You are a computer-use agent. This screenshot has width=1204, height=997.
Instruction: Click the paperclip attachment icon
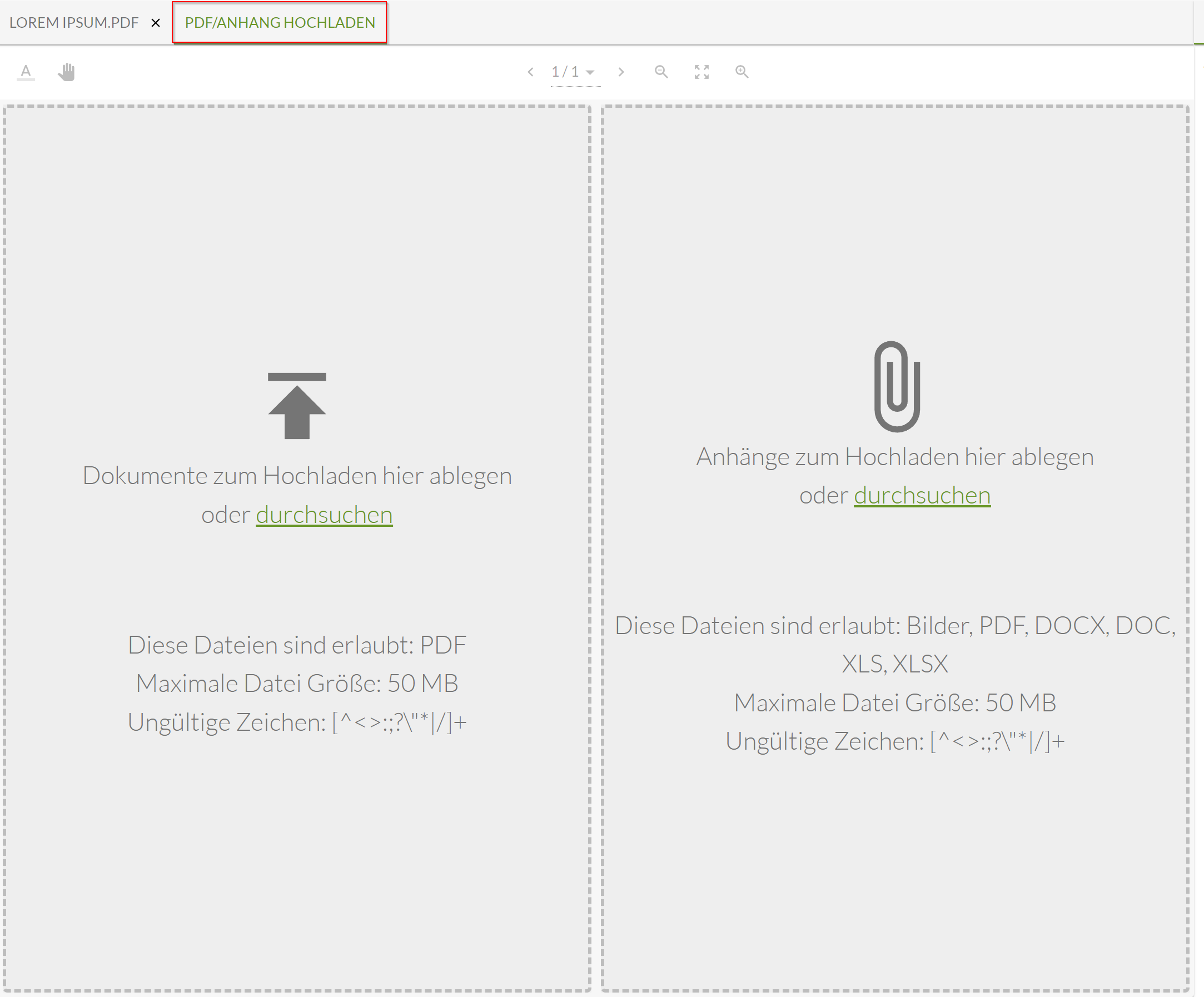pos(897,386)
